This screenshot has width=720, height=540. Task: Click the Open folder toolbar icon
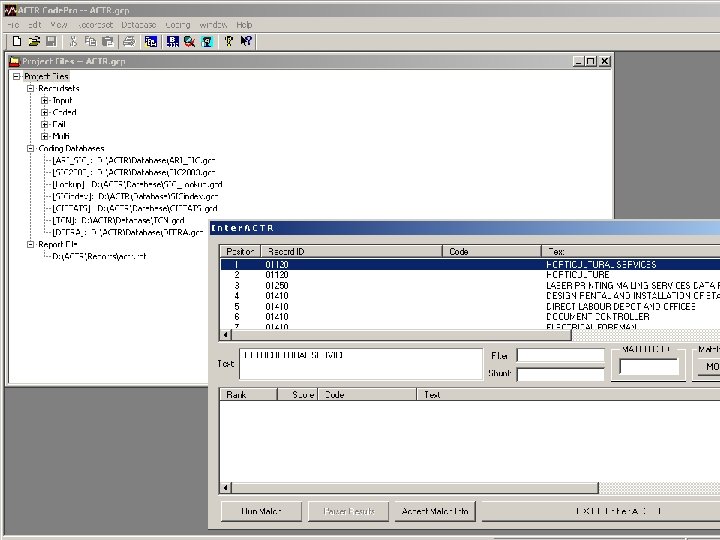[34, 41]
